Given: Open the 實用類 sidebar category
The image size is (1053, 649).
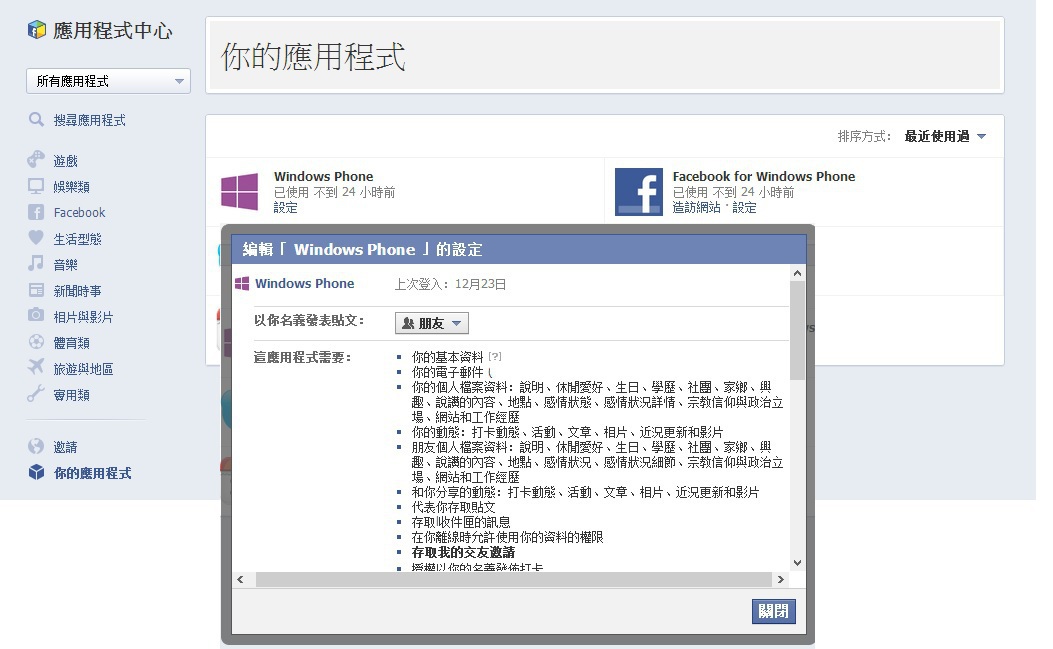Looking at the screenshot, I should click(x=72, y=395).
